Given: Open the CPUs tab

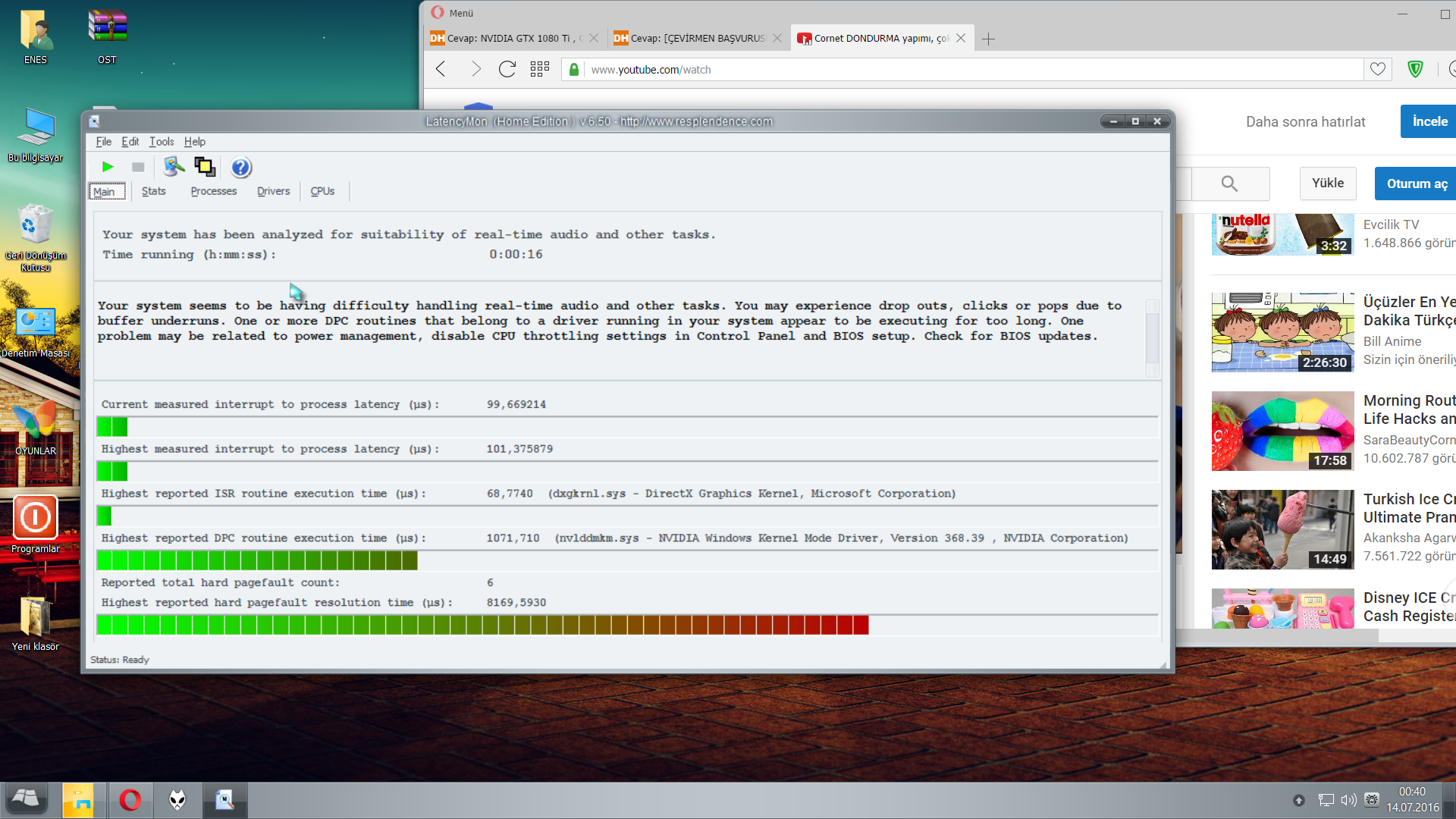Looking at the screenshot, I should [x=322, y=192].
